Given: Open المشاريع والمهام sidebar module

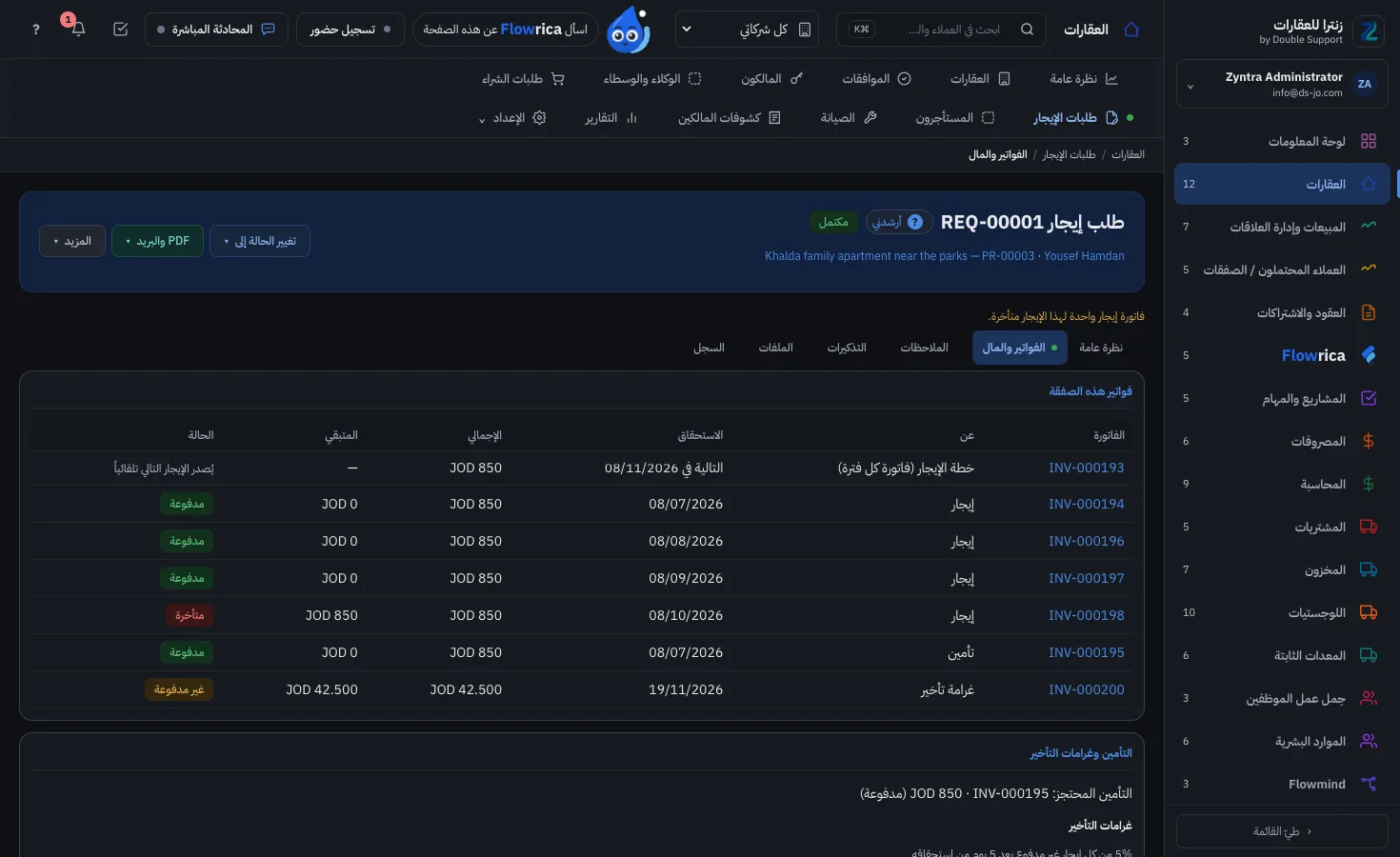Looking at the screenshot, I should [1282, 398].
